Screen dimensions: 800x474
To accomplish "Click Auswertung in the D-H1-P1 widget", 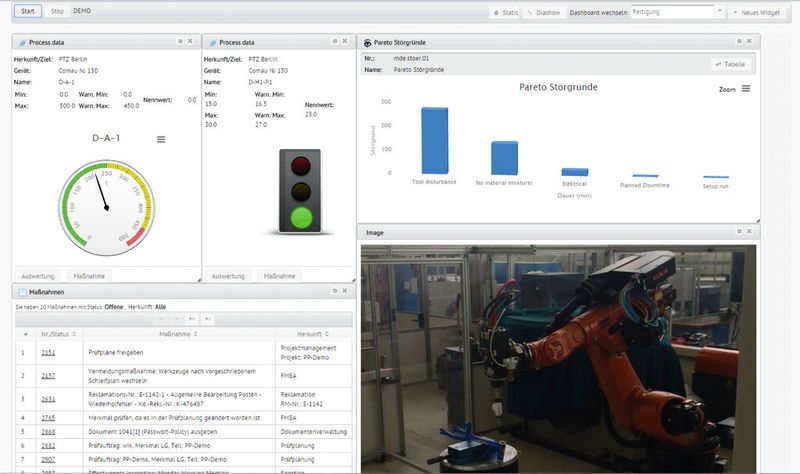I will (228, 276).
